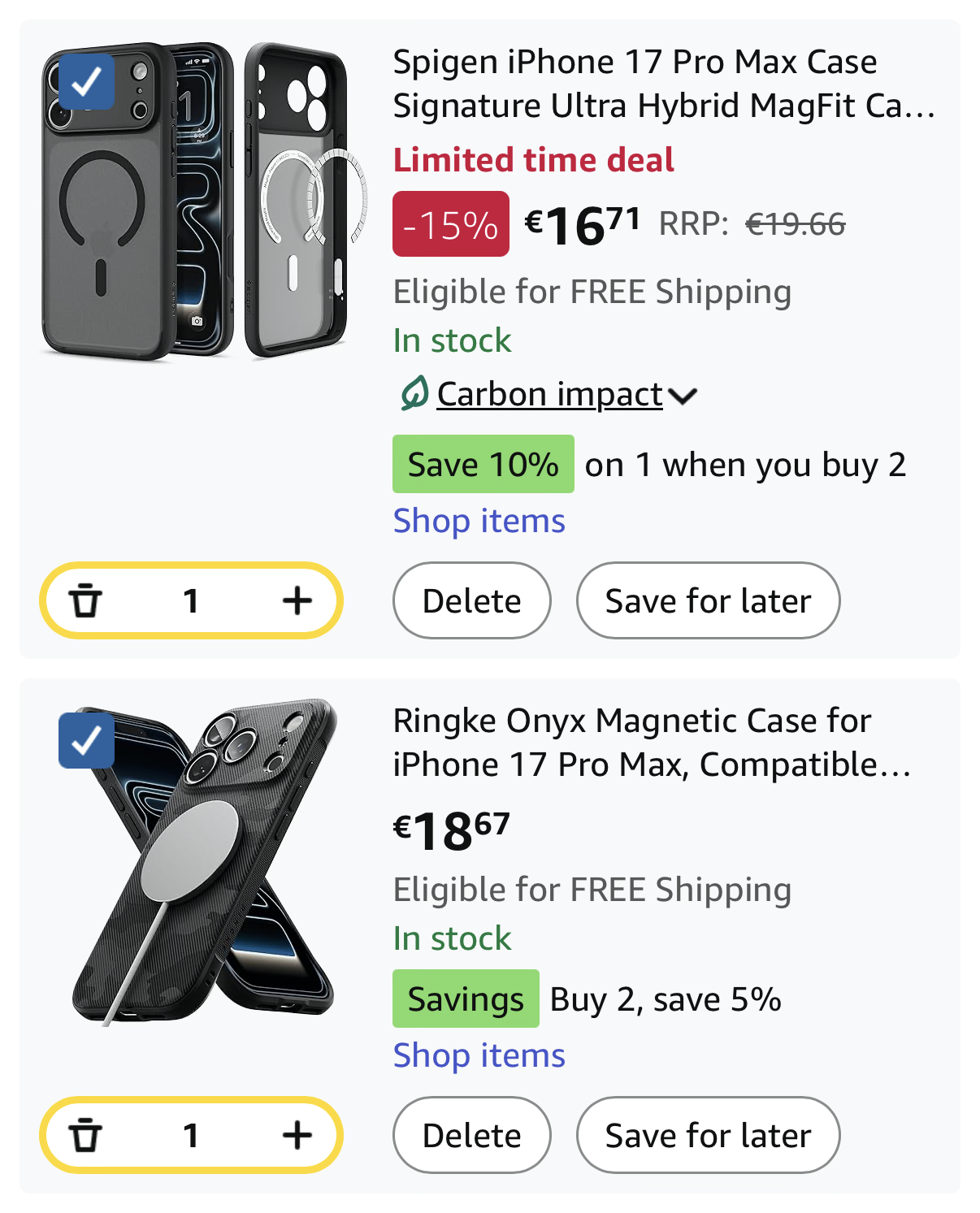The image size is (980, 1213).
Task: Uncheck the Spigen iPhone case checkbox
Action: [86, 81]
